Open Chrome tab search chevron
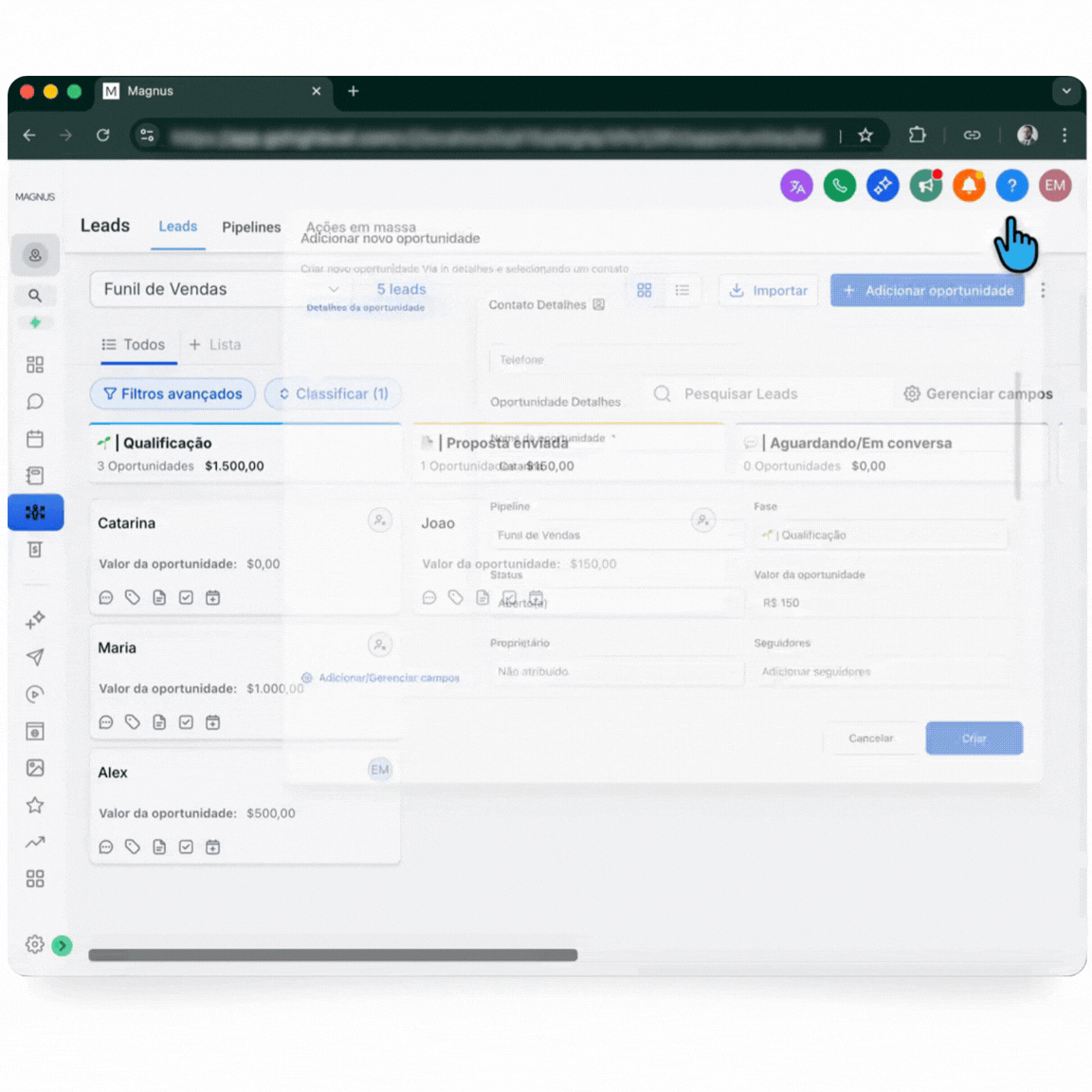The height and width of the screenshot is (1092, 1092). click(x=1066, y=91)
